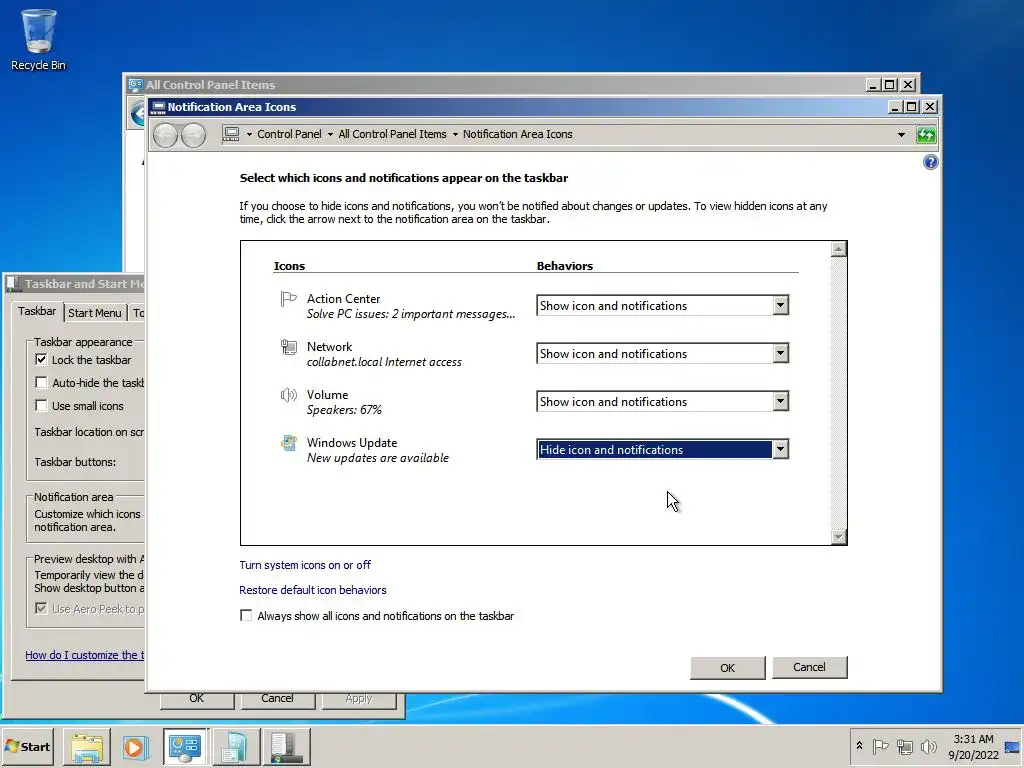The image size is (1024, 768).
Task: Open address bar history dropdown arrow
Action: point(901,135)
